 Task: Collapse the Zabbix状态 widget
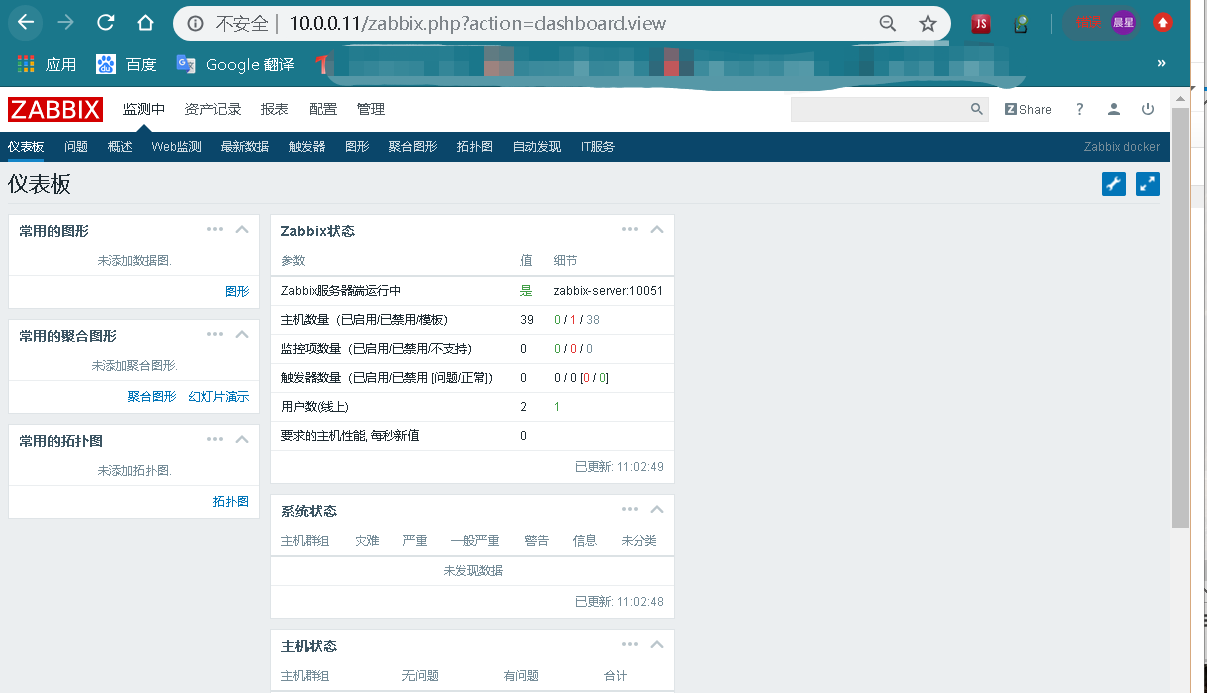tap(657, 229)
